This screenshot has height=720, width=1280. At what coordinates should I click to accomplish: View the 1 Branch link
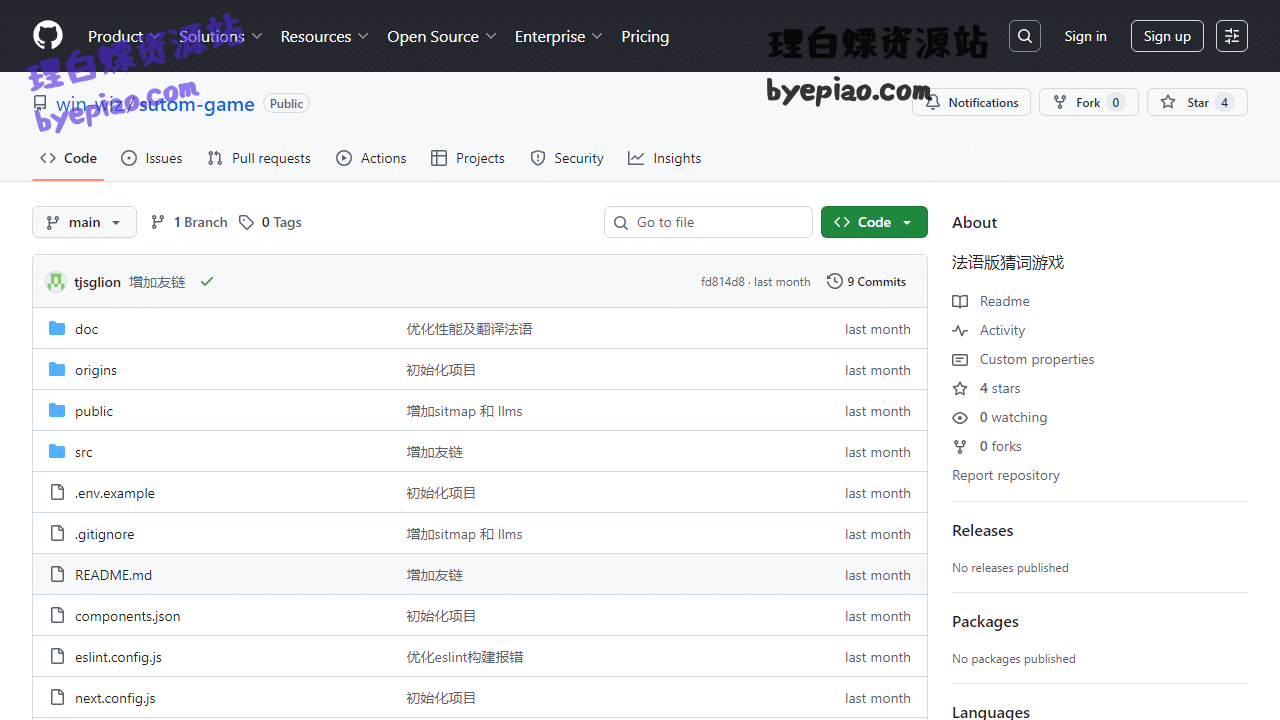pos(189,222)
